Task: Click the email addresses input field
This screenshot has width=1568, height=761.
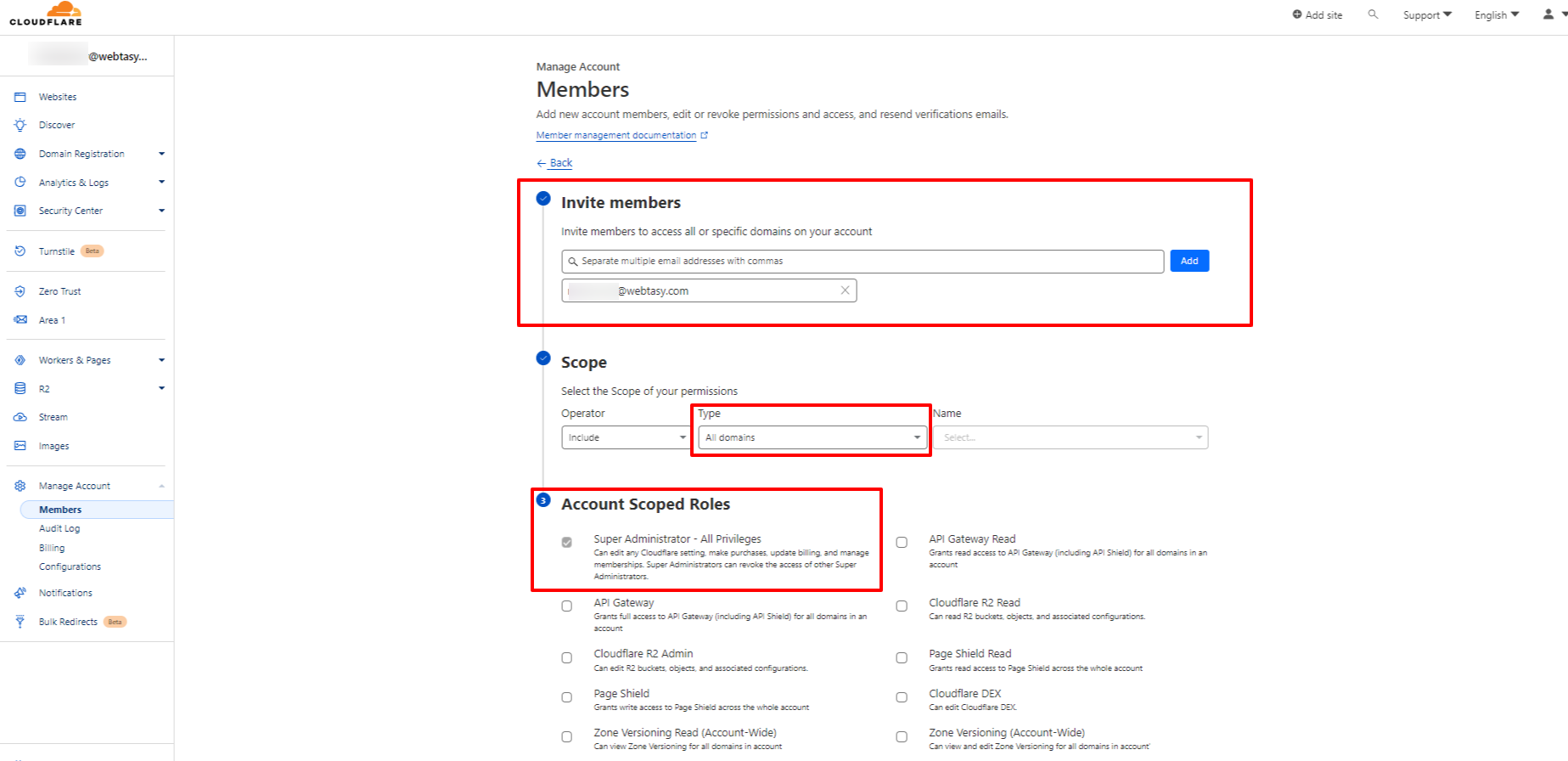Action: point(863,261)
